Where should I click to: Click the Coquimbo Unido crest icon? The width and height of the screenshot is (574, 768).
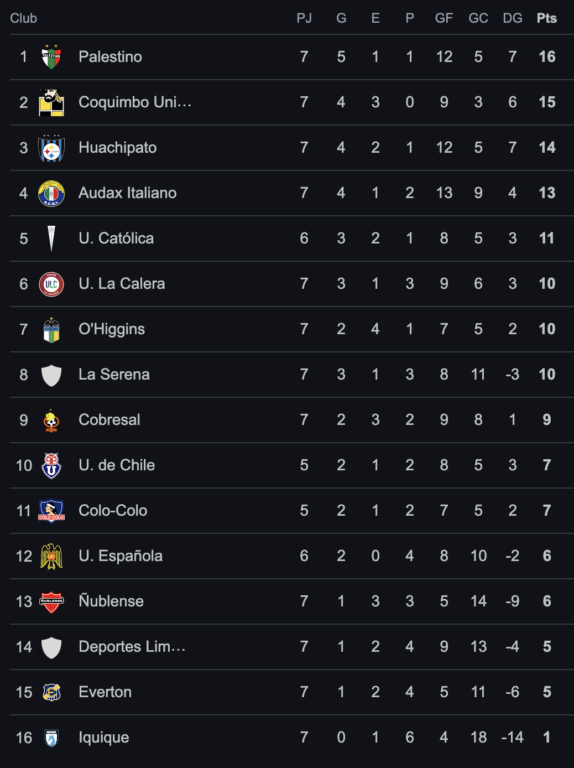(51, 102)
